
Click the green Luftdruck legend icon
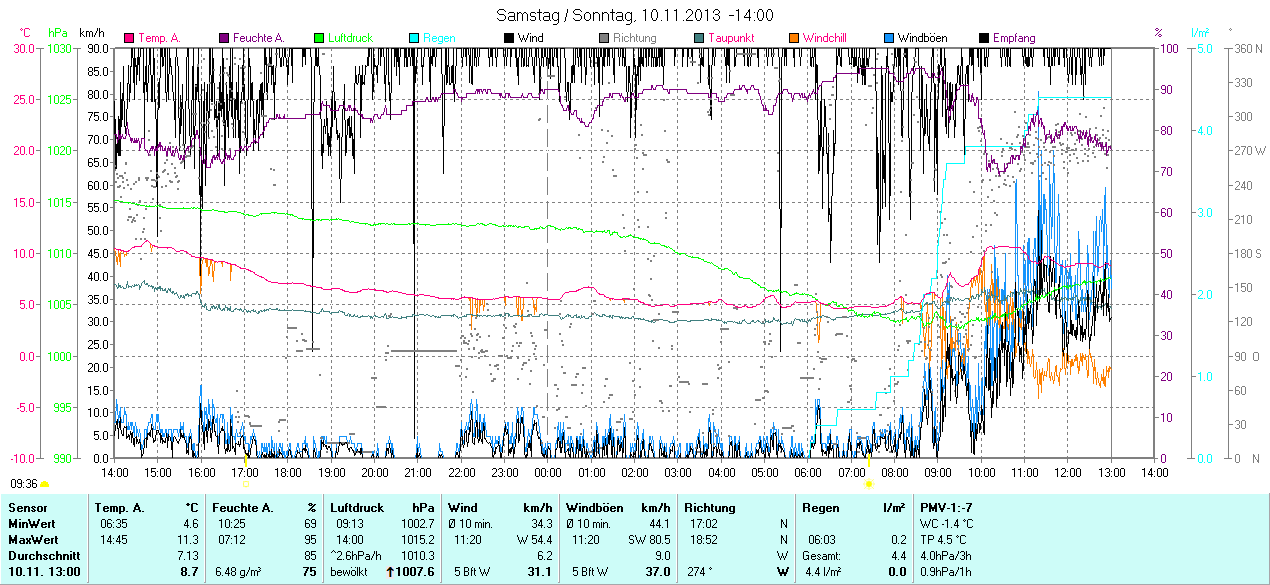(319, 38)
